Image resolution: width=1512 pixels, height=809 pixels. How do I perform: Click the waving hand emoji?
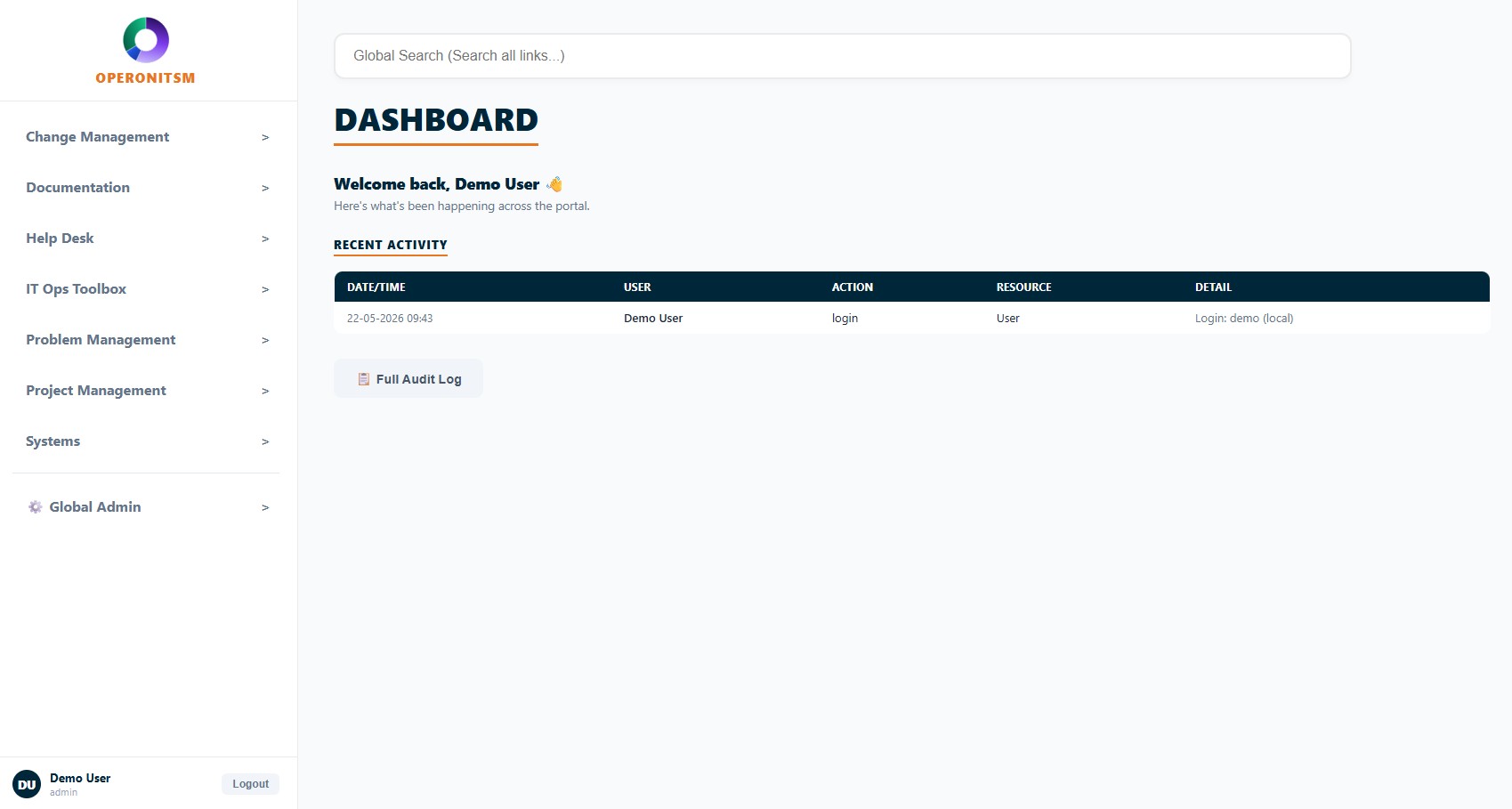tap(554, 184)
